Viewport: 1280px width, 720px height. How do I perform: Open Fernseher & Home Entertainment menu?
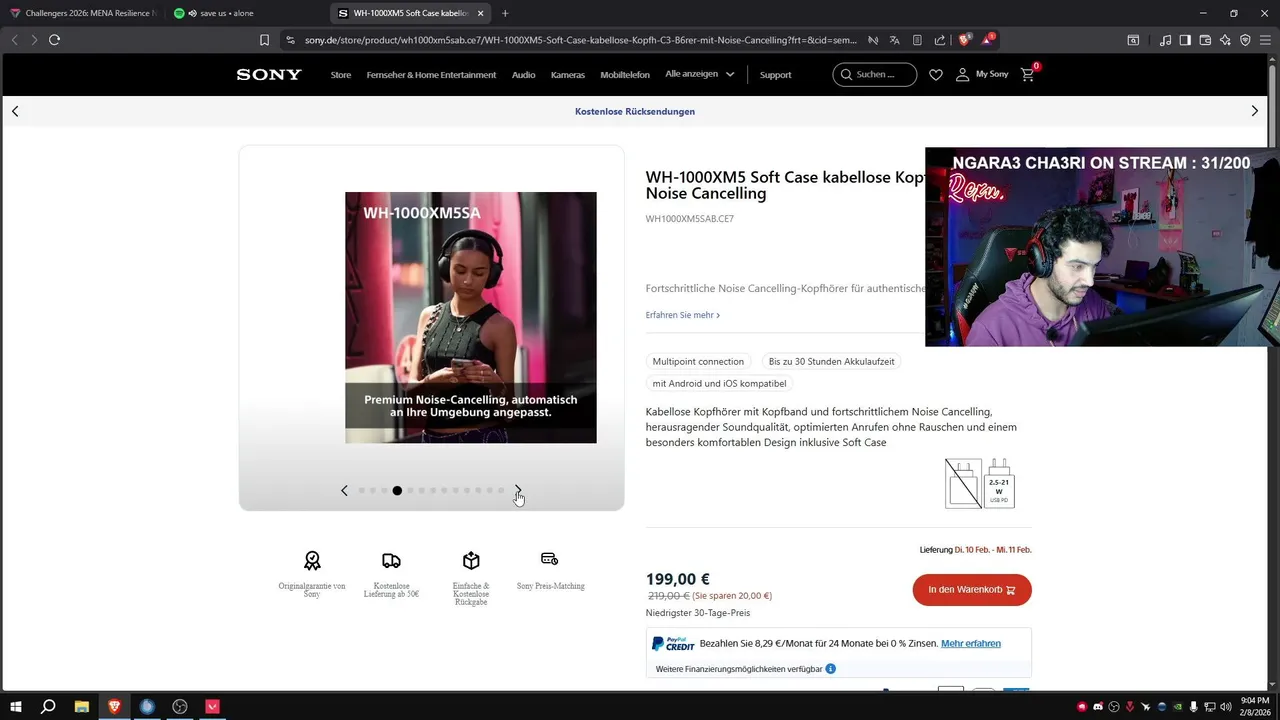click(431, 75)
